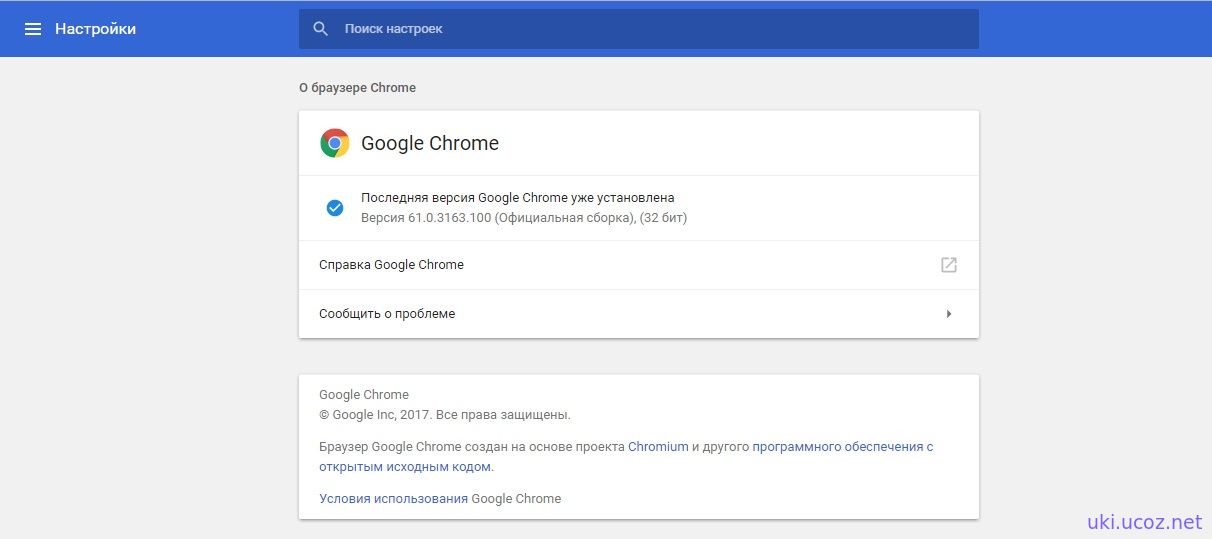
Task: Open help via external link icon
Action: 949,265
